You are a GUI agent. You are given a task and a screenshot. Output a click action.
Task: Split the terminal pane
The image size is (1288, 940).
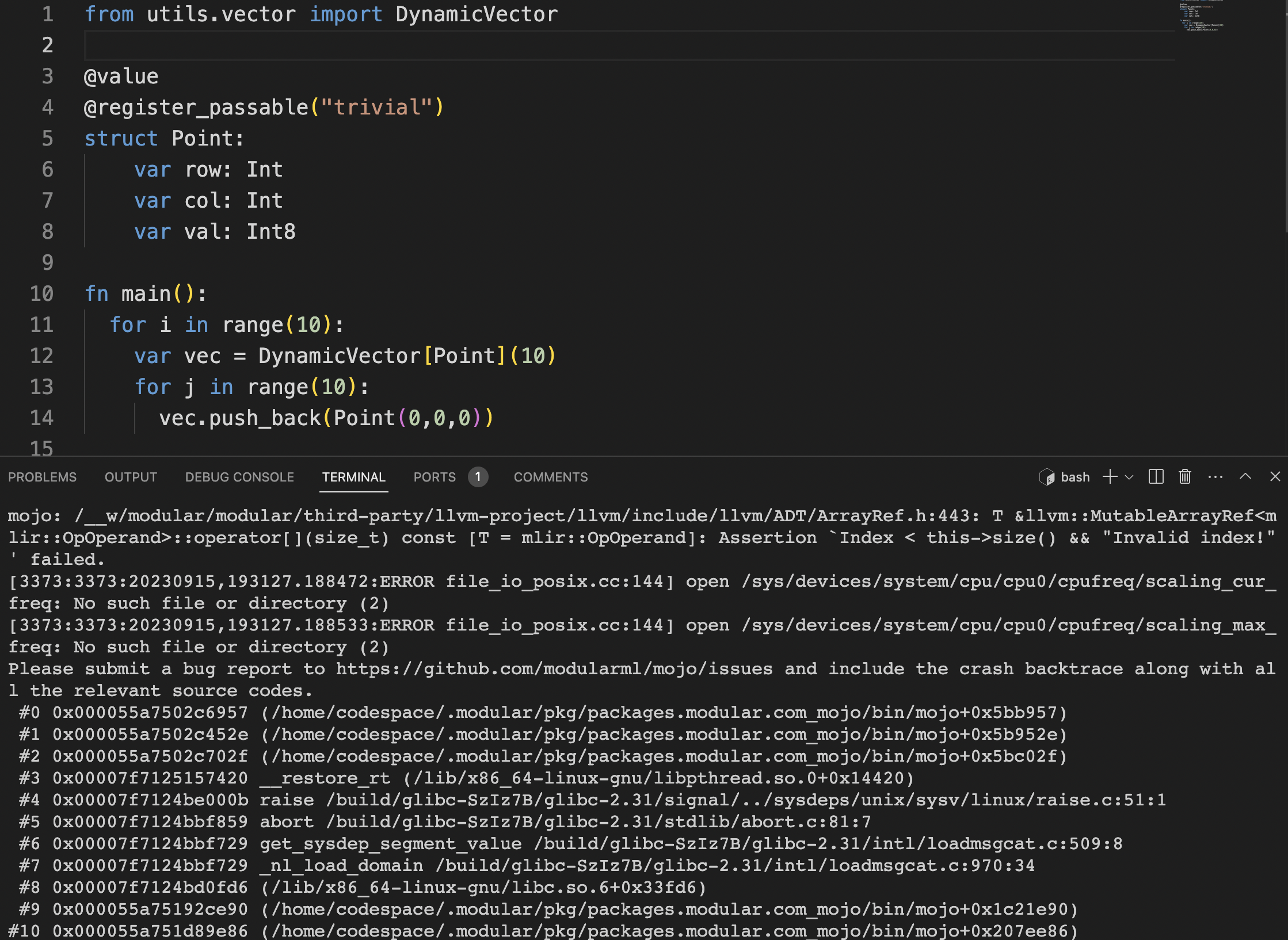(1156, 477)
